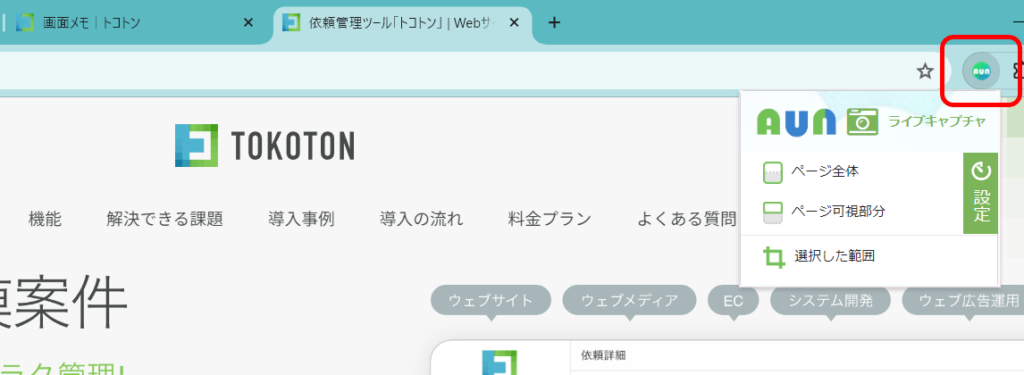The image size is (1024, 375).
Task: Go to 導入事例 page
Action: click(301, 219)
